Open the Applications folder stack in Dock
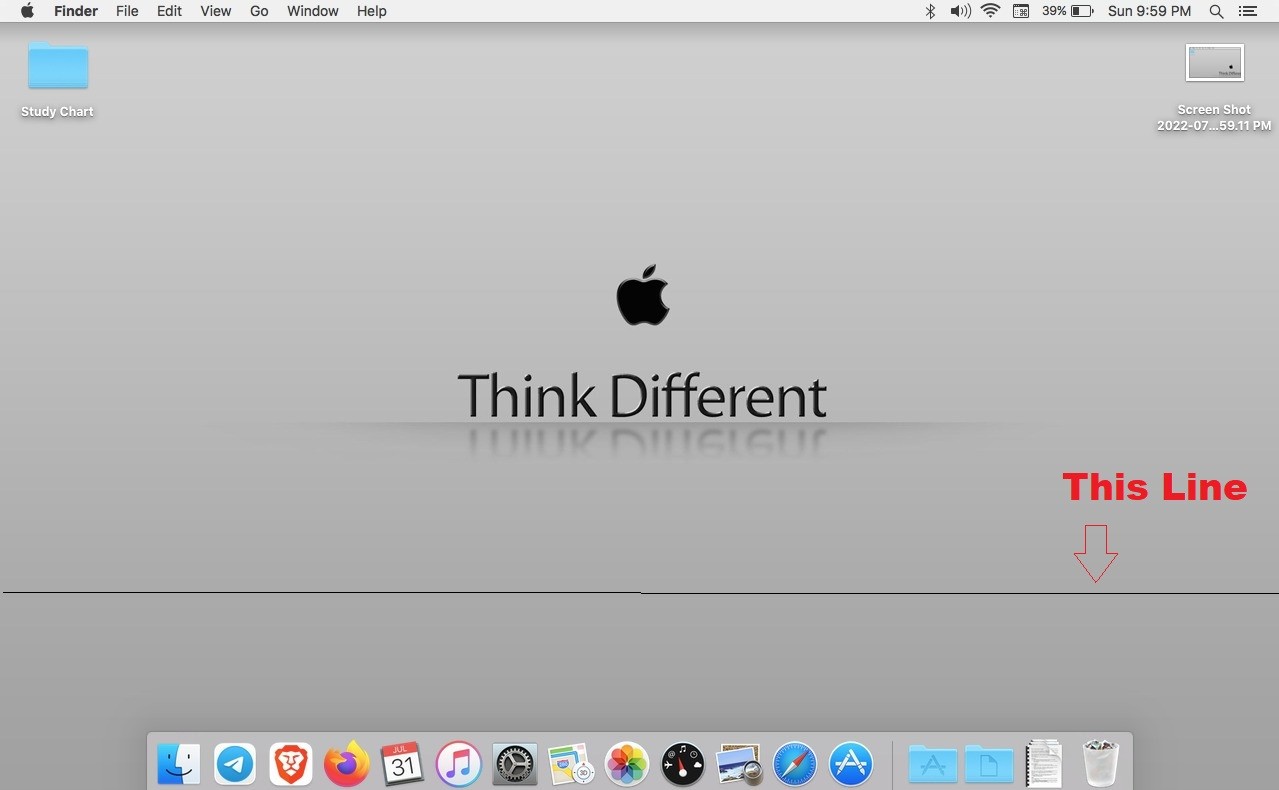 (x=933, y=765)
